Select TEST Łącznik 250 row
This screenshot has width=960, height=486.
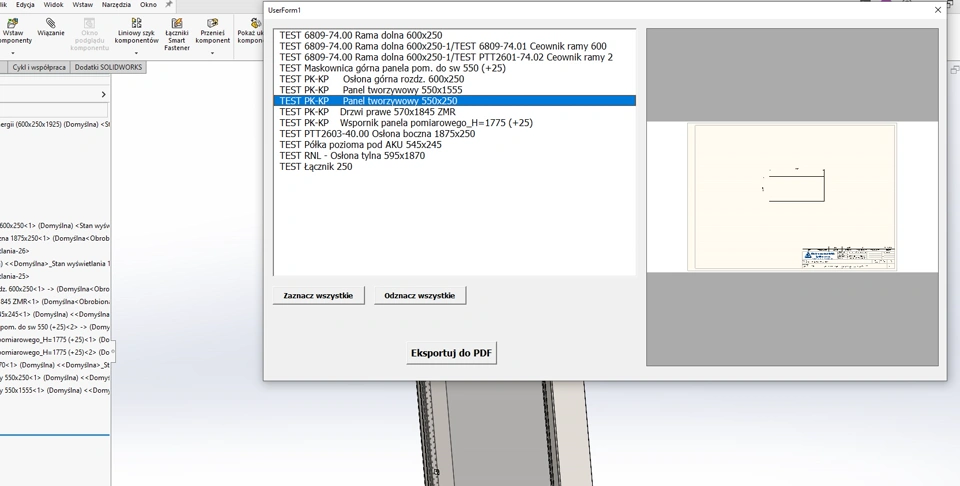[x=454, y=166]
